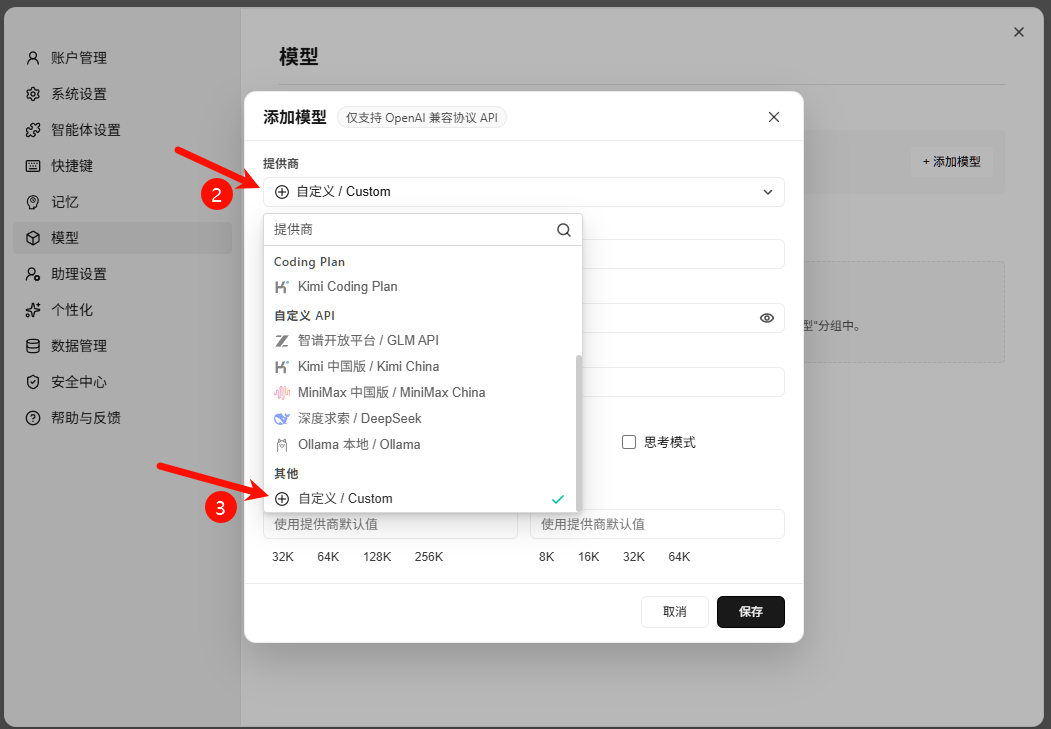Click the Kimi China logo icon
Image resolution: width=1051 pixels, height=729 pixels.
[282, 367]
